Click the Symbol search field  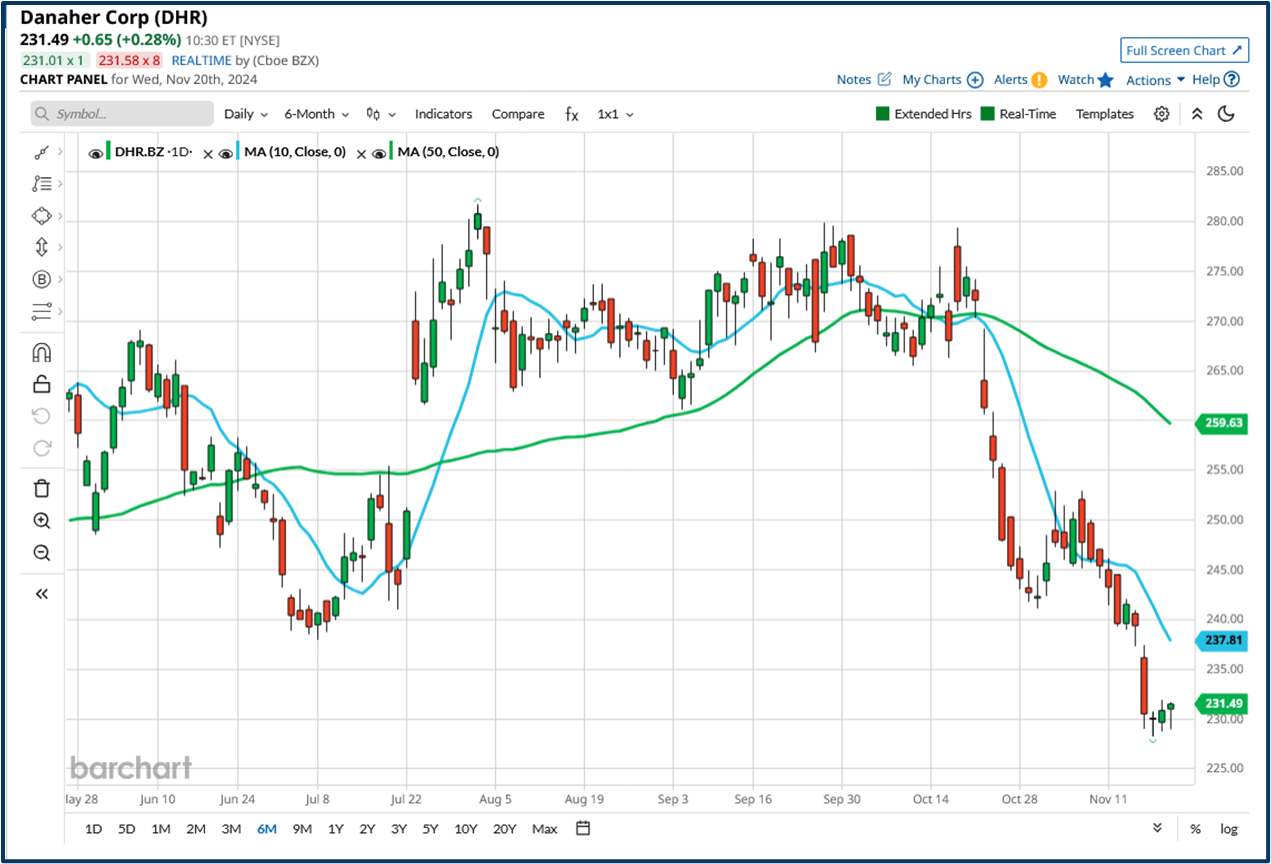120,114
